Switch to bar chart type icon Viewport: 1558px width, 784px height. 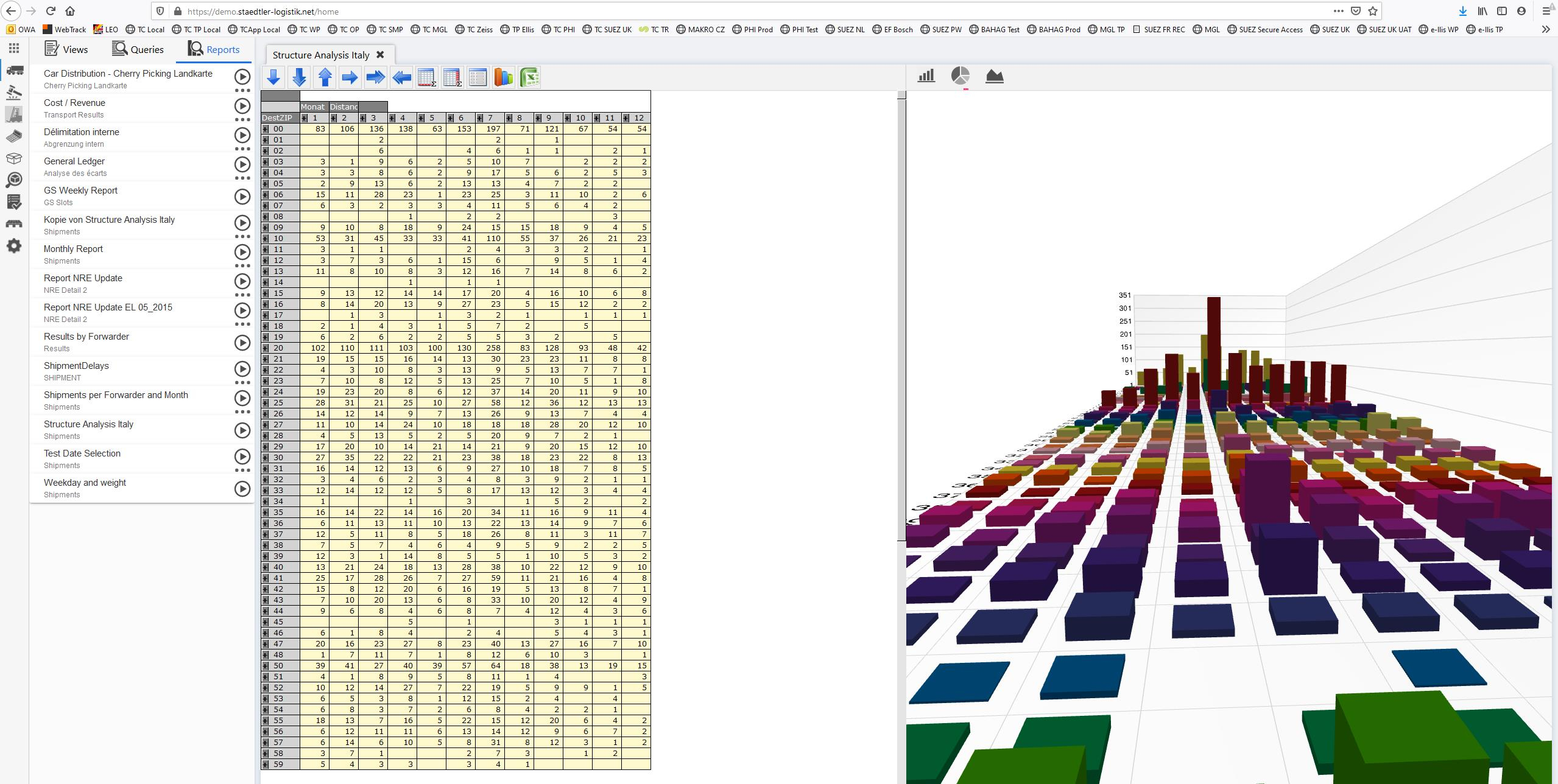point(926,76)
